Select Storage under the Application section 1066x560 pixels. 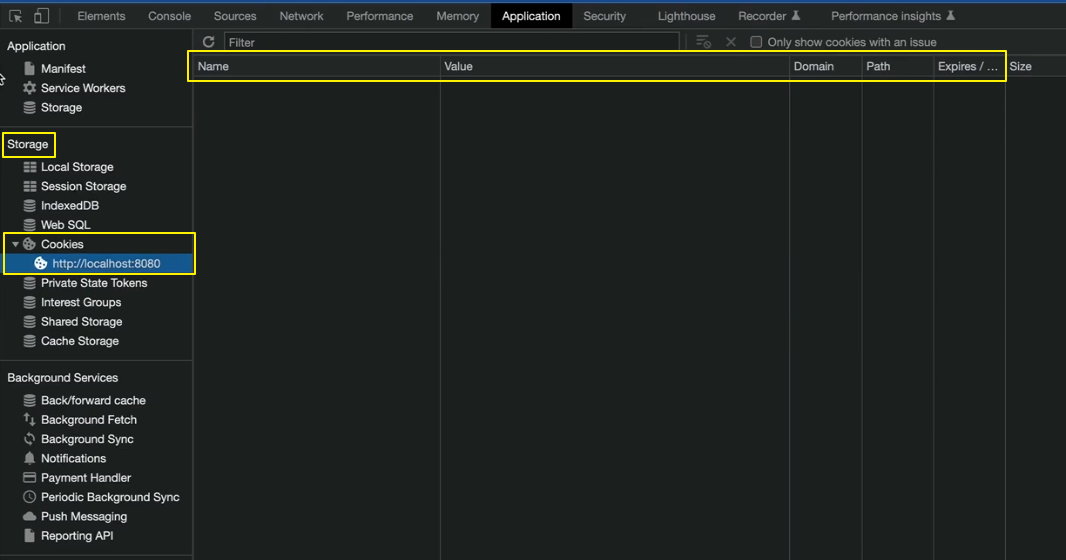point(61,107)
